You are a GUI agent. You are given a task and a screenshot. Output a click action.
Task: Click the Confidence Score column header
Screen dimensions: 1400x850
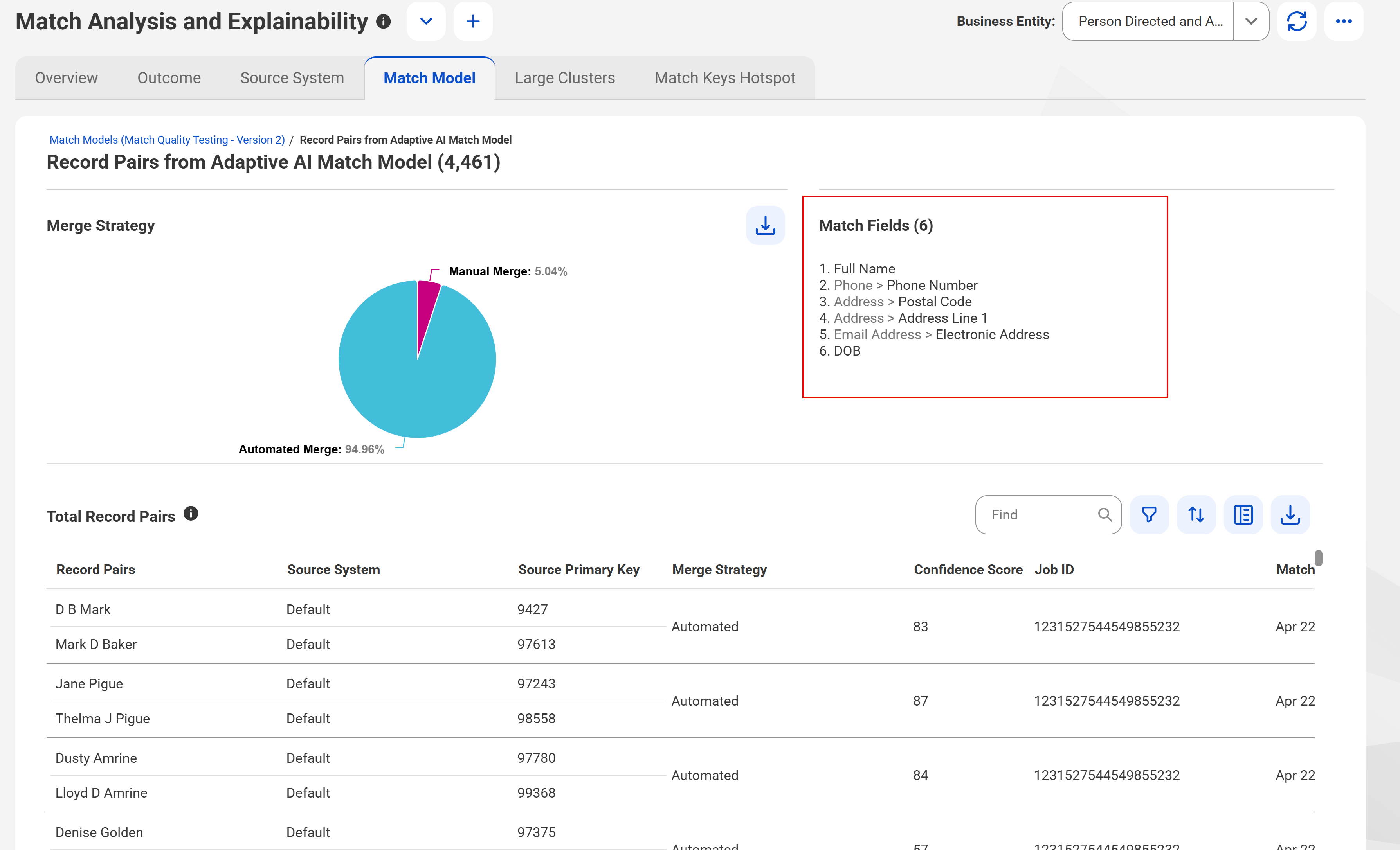[x=968, y=570]
